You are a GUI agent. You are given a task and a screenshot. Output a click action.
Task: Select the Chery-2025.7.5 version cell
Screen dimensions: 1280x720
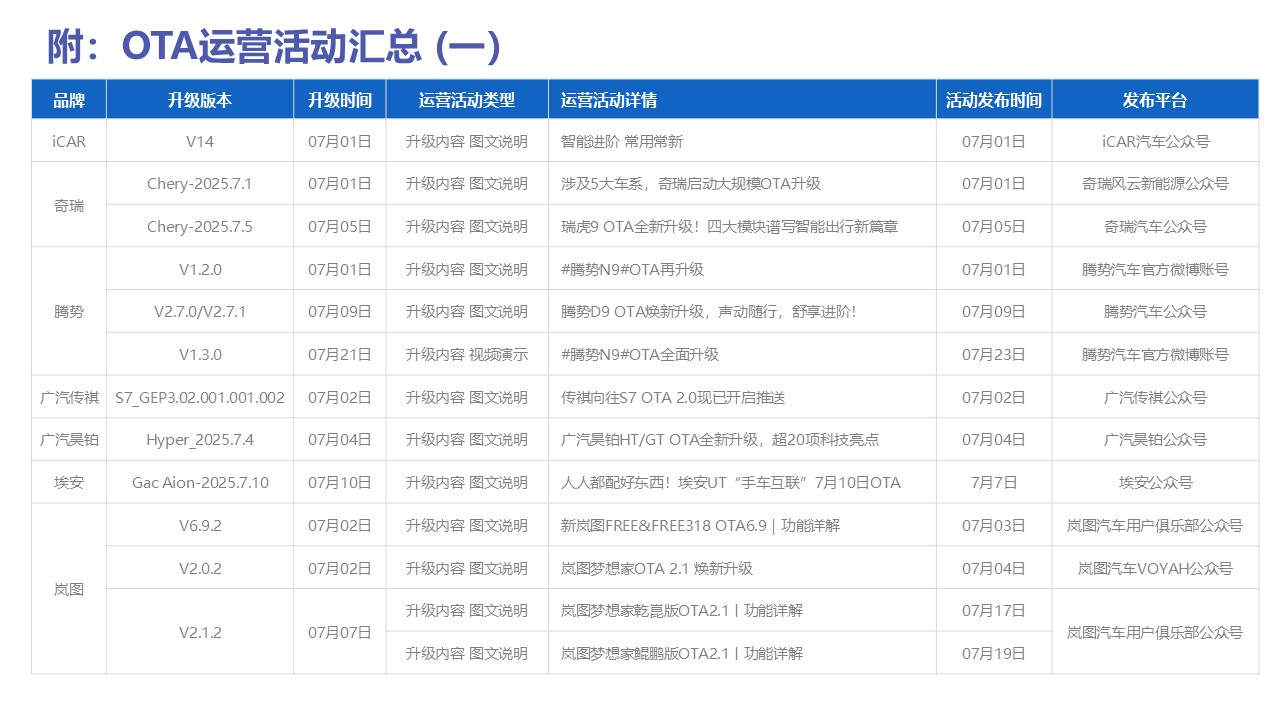(x=200, y=226)
